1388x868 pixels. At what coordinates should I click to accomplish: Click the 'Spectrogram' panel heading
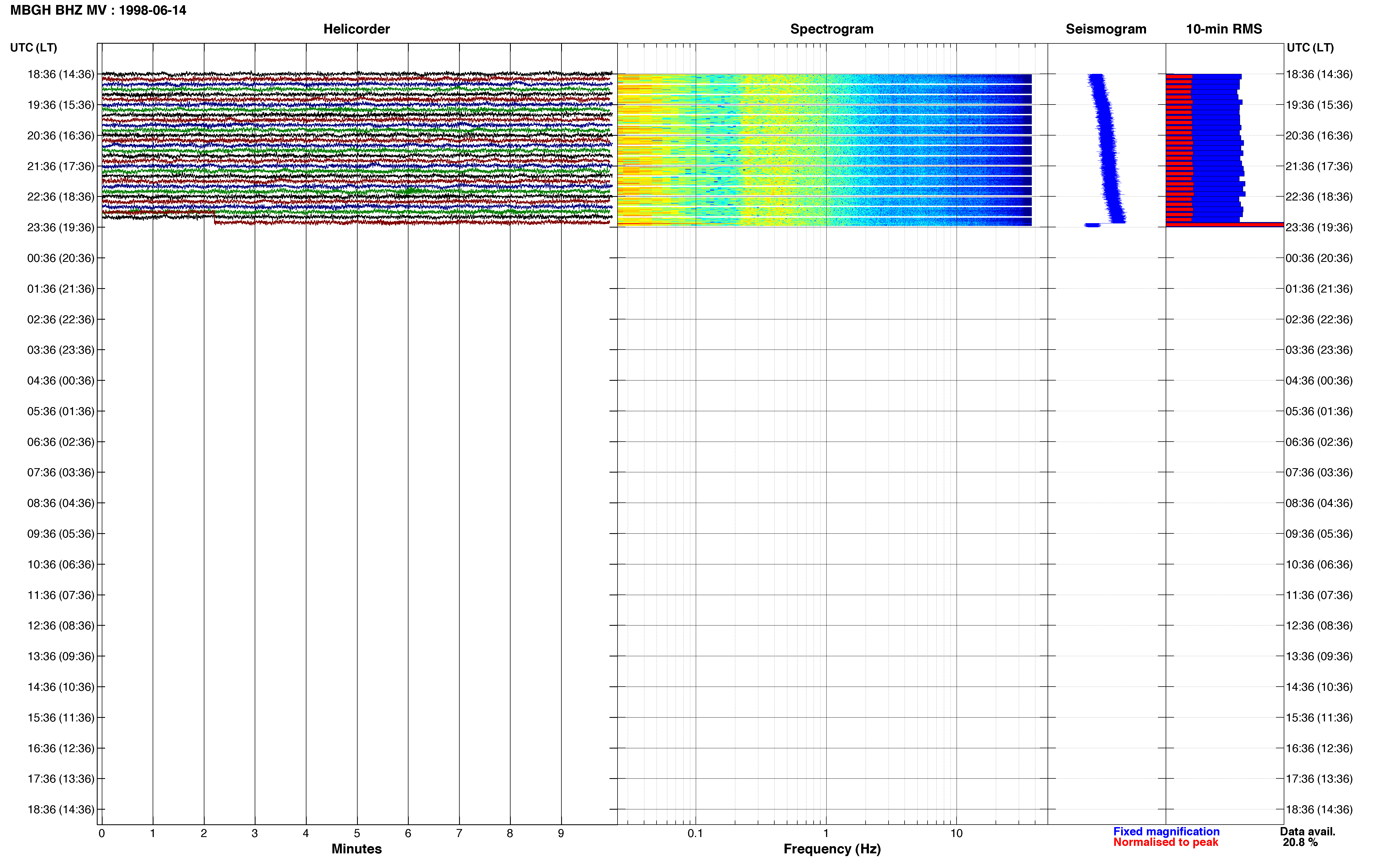coord(832,29)
